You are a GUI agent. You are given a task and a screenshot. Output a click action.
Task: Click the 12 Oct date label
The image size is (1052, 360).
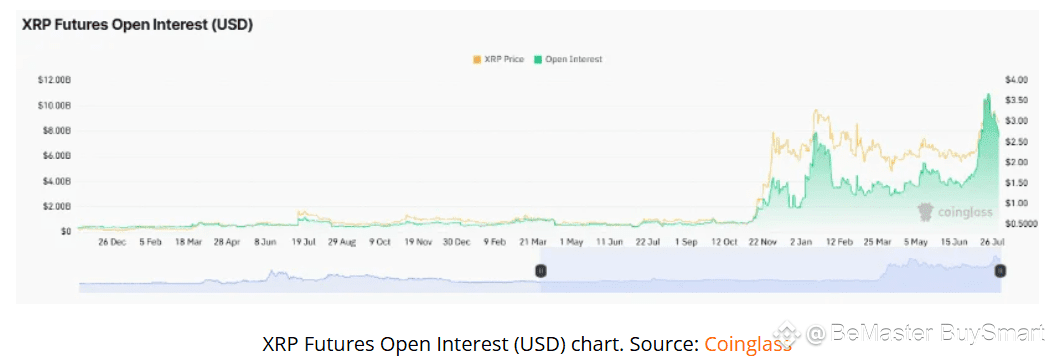(725, 241)
